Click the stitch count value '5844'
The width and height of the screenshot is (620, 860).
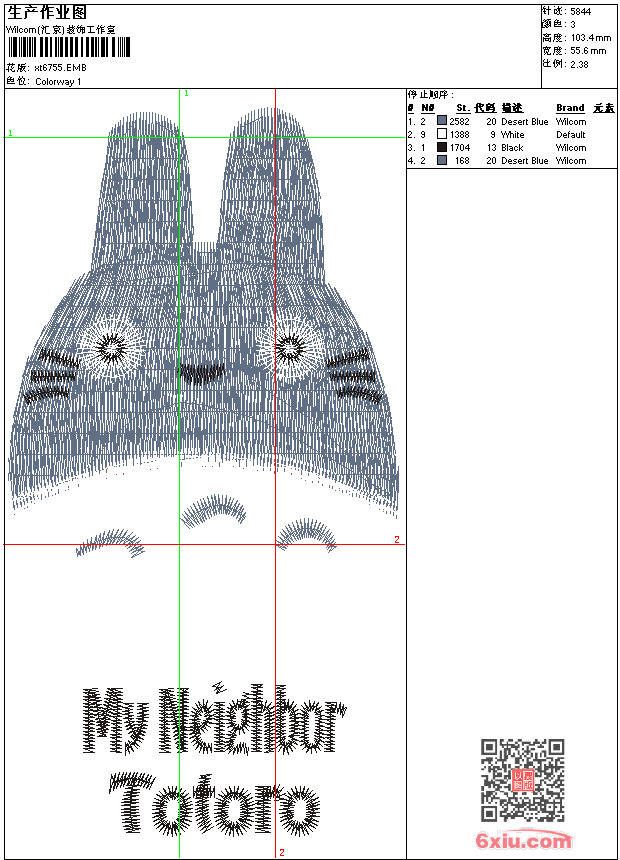(580, 12)
